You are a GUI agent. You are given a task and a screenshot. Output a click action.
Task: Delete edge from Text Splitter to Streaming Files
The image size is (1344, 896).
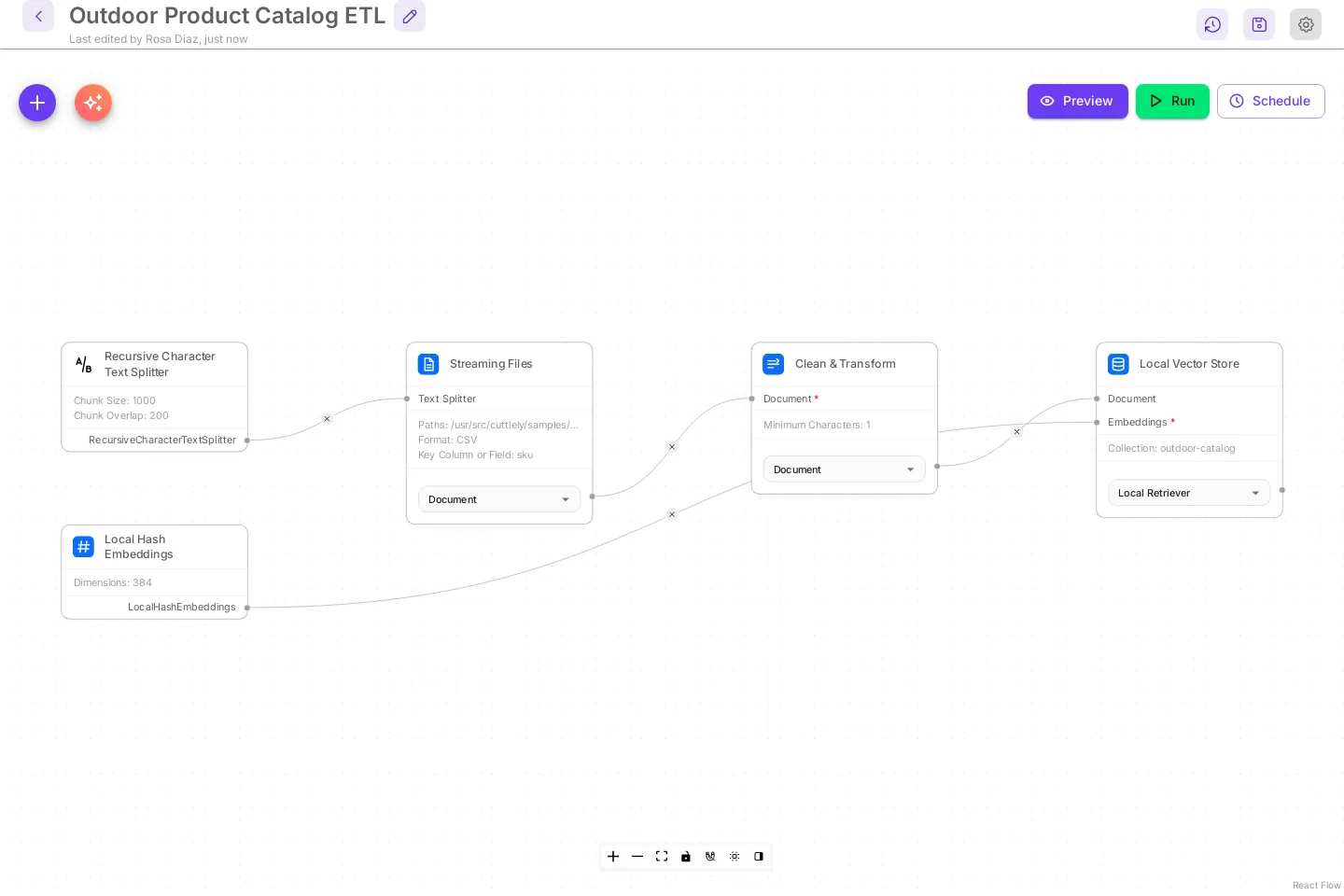[327, 419]
